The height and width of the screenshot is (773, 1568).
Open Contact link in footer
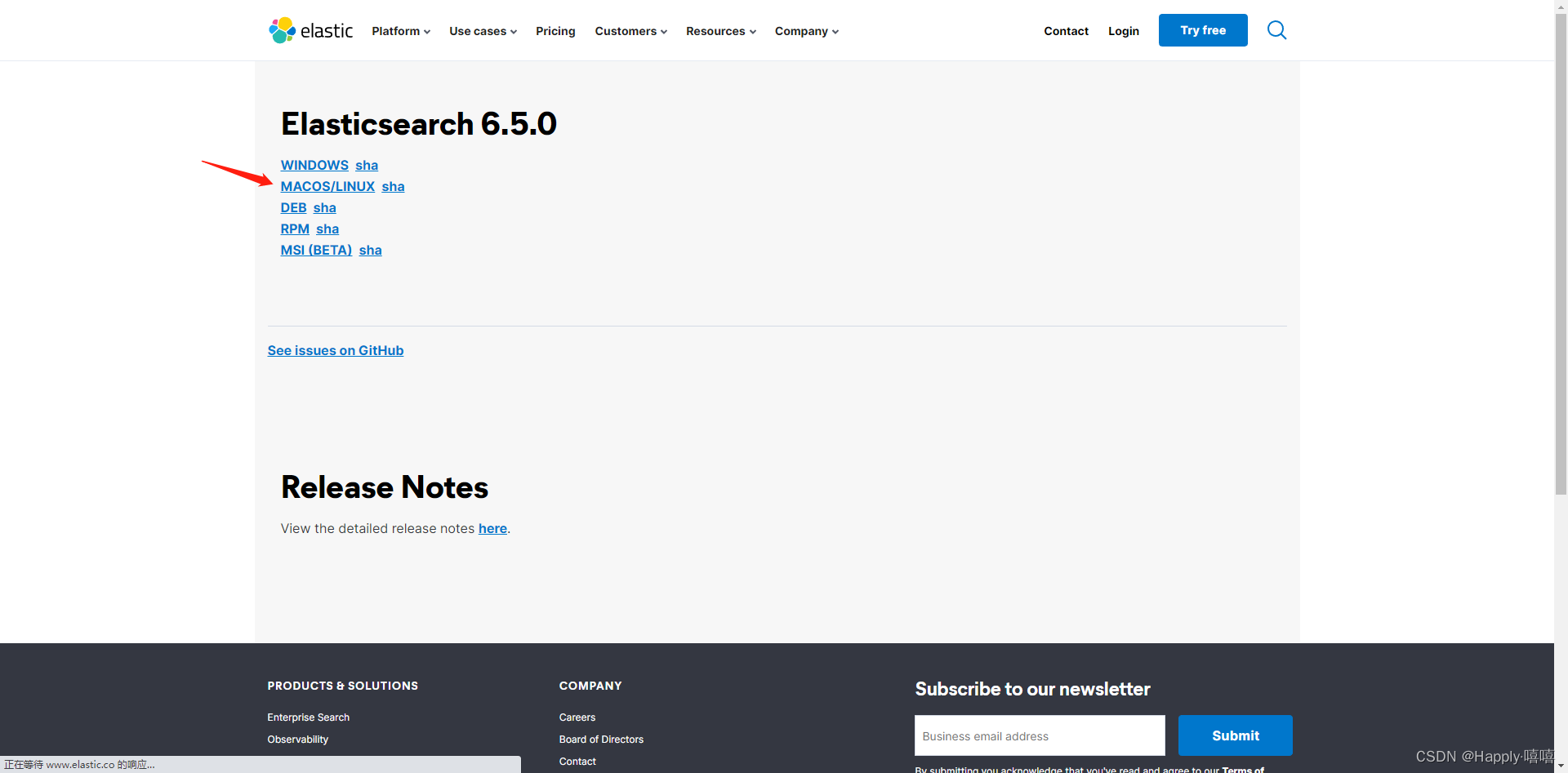577,762
